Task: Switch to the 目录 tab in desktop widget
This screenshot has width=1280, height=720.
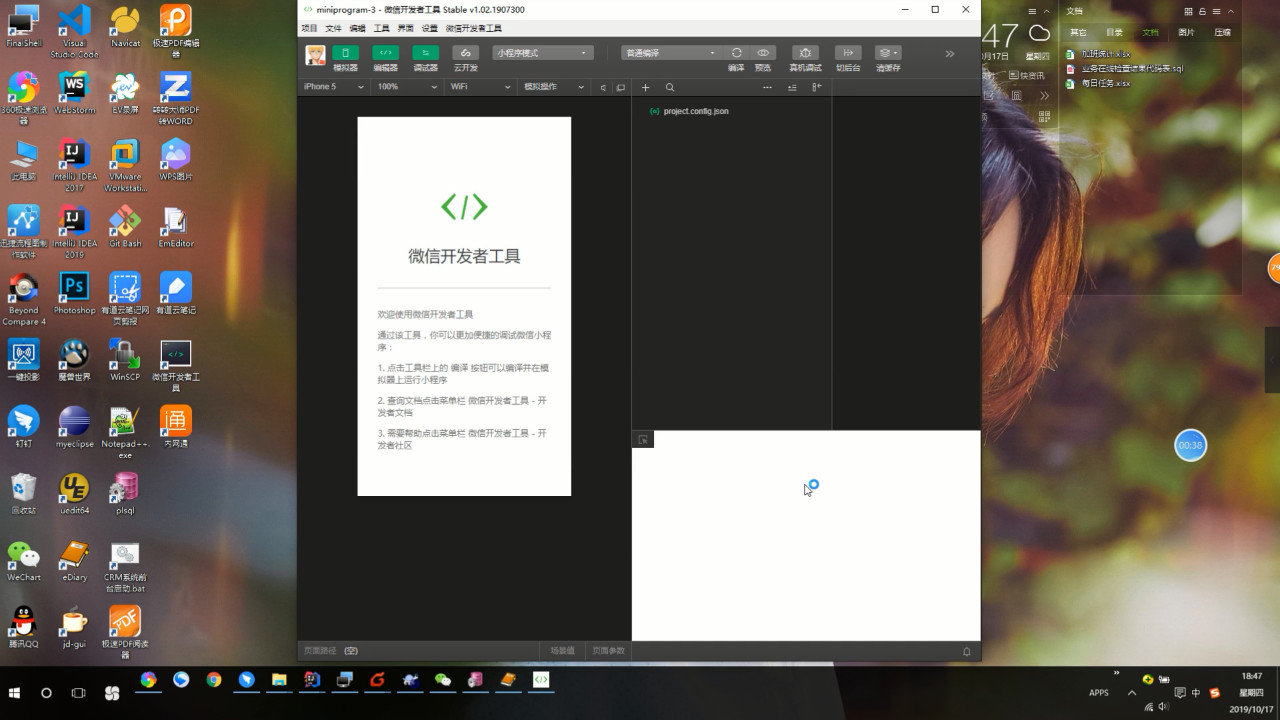Action: (1114, 32)
